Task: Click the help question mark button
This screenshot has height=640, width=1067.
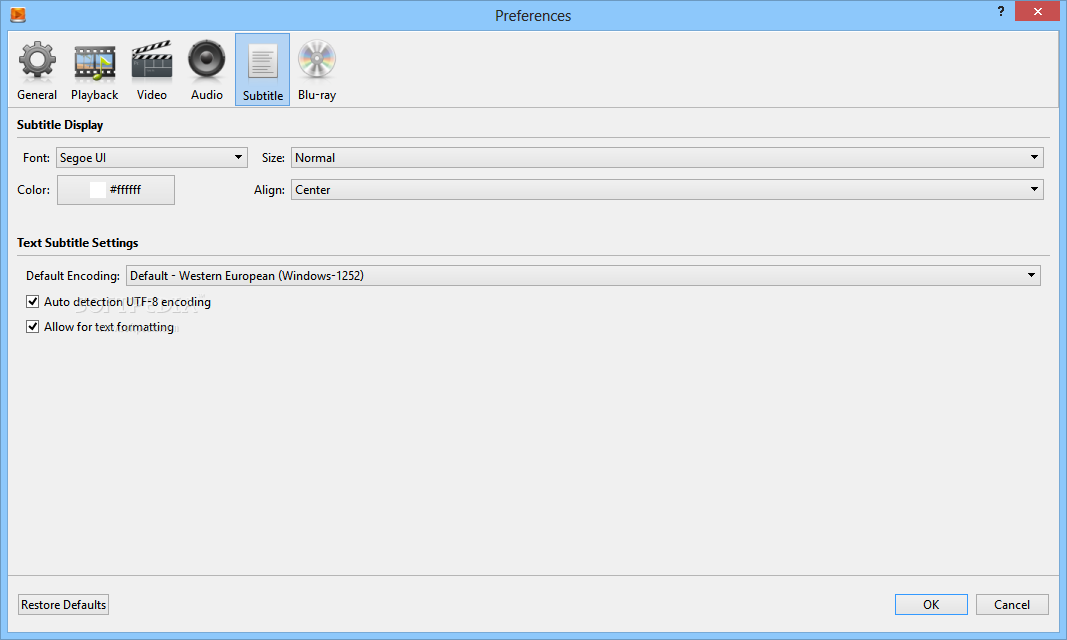Action: [1000, 12]
